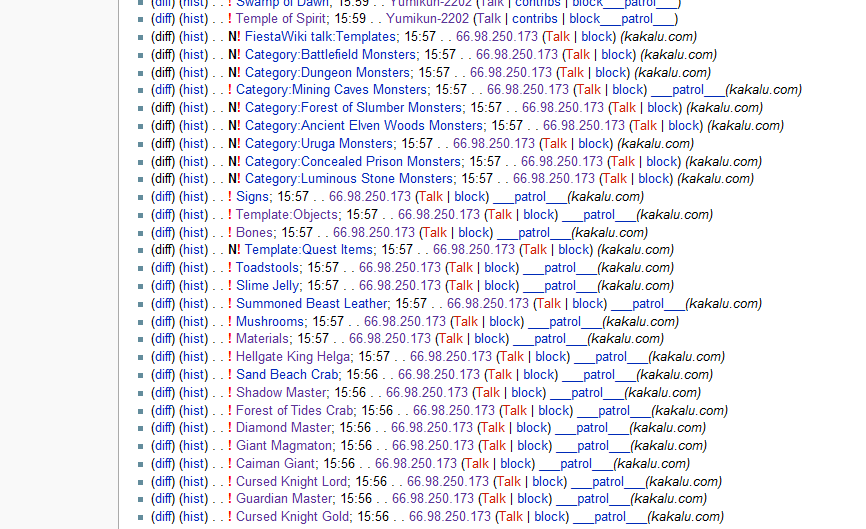Click hist in the Temple of Spirit row

193,19
